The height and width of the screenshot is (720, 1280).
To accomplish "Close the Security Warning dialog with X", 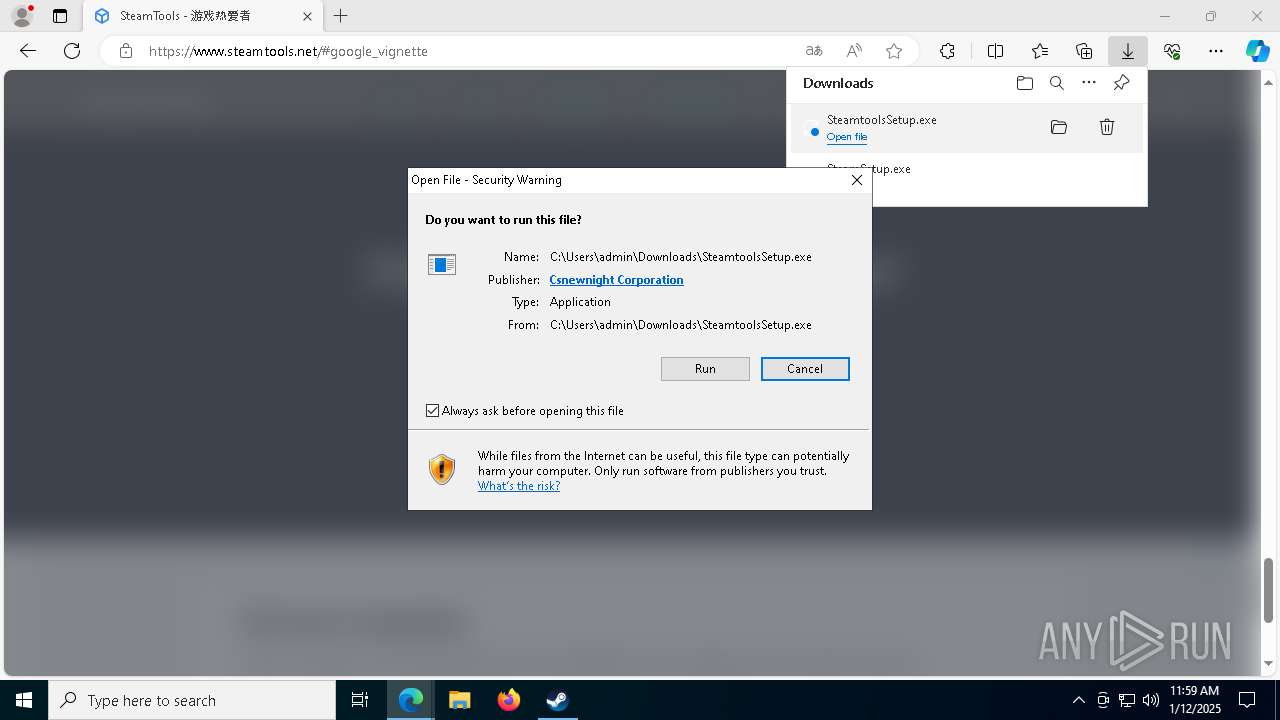I will point(856,180).
